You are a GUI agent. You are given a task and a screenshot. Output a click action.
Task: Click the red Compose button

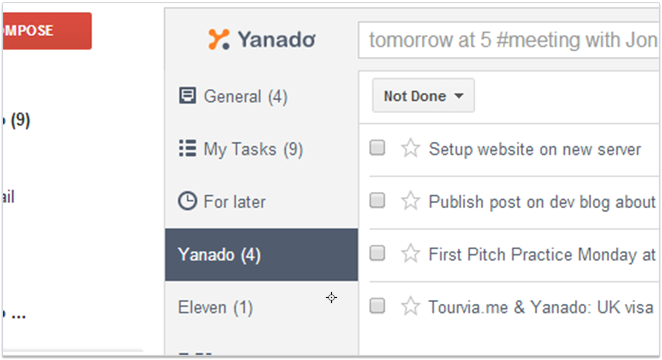(47, 31)
